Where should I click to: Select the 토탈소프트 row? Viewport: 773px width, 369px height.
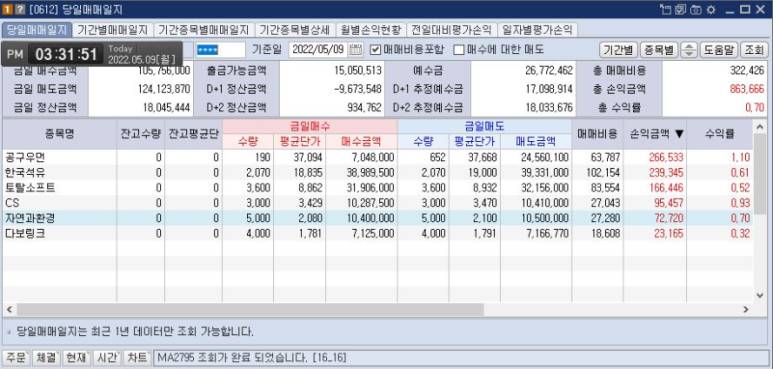coord(377,188)
